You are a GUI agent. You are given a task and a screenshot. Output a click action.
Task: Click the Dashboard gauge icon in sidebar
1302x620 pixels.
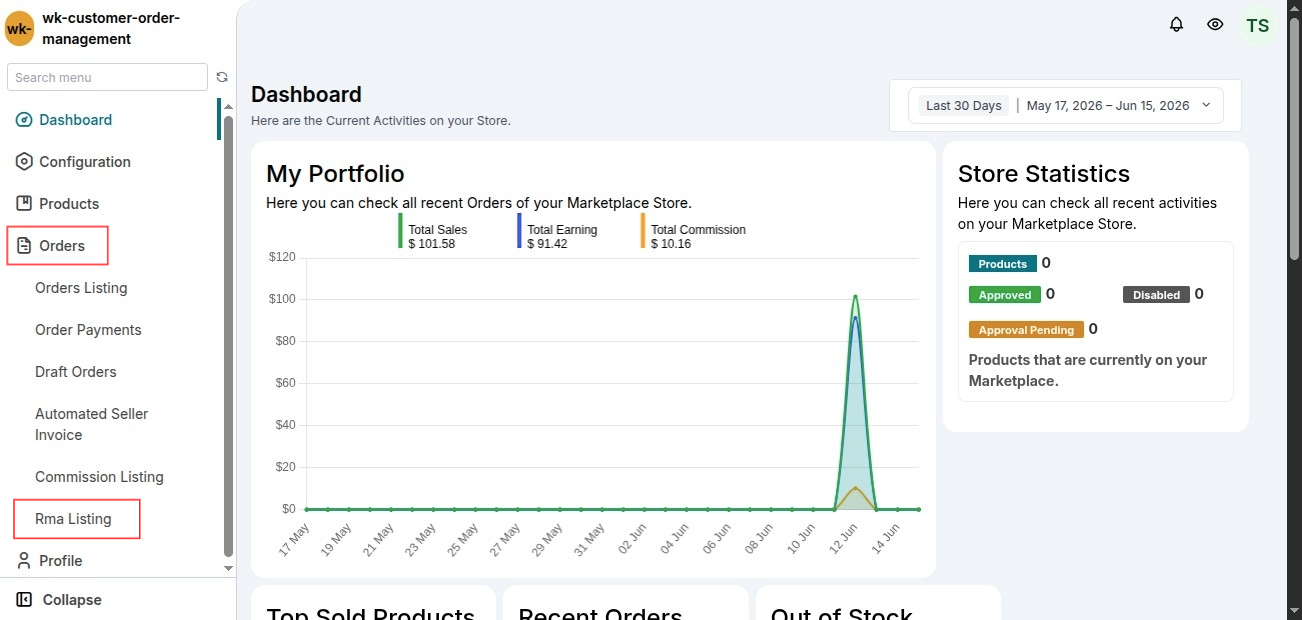pyautogui.click(x=25, y=120)
